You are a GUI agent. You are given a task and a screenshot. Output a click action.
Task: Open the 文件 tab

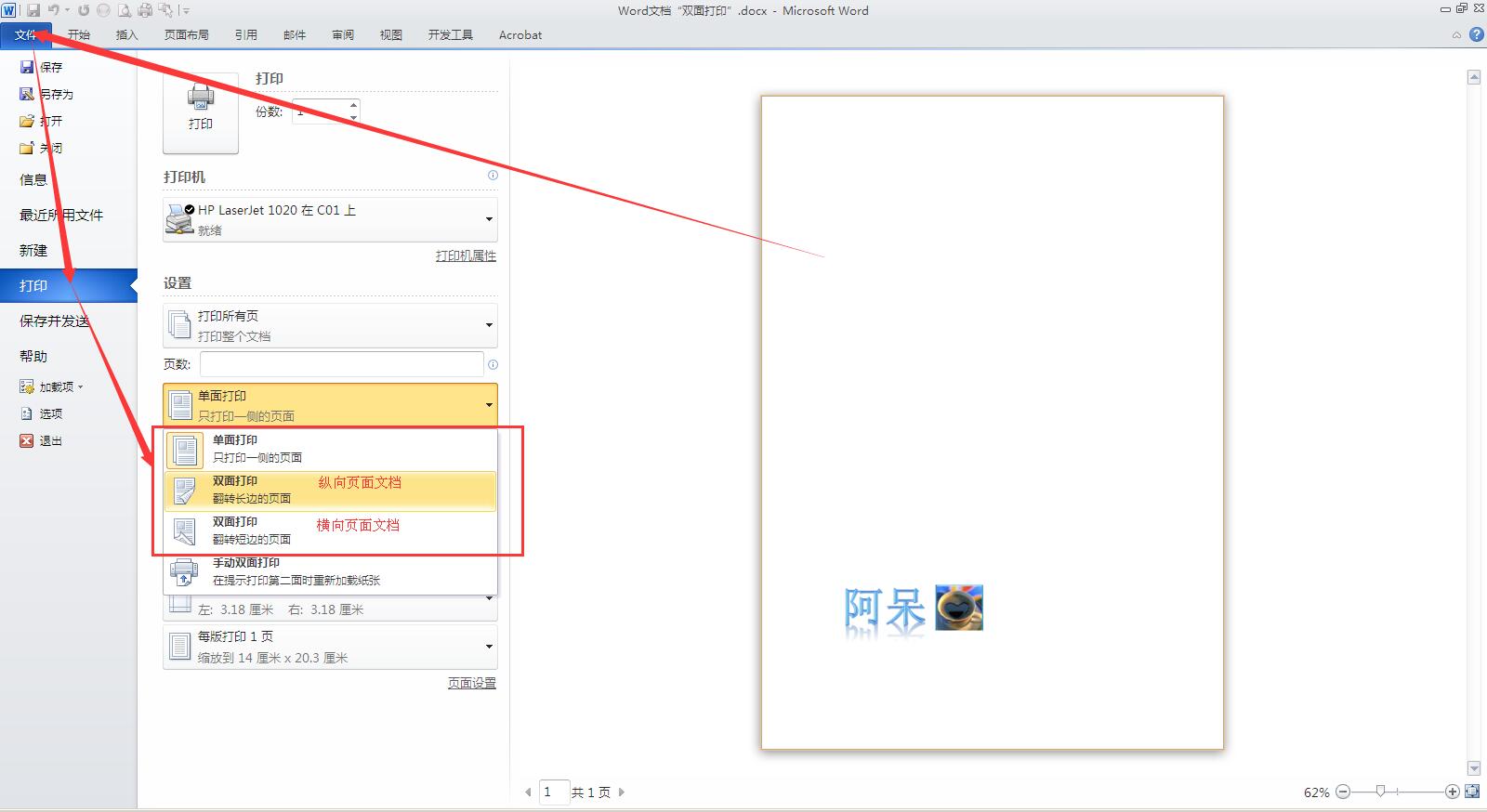click(26, 35)
